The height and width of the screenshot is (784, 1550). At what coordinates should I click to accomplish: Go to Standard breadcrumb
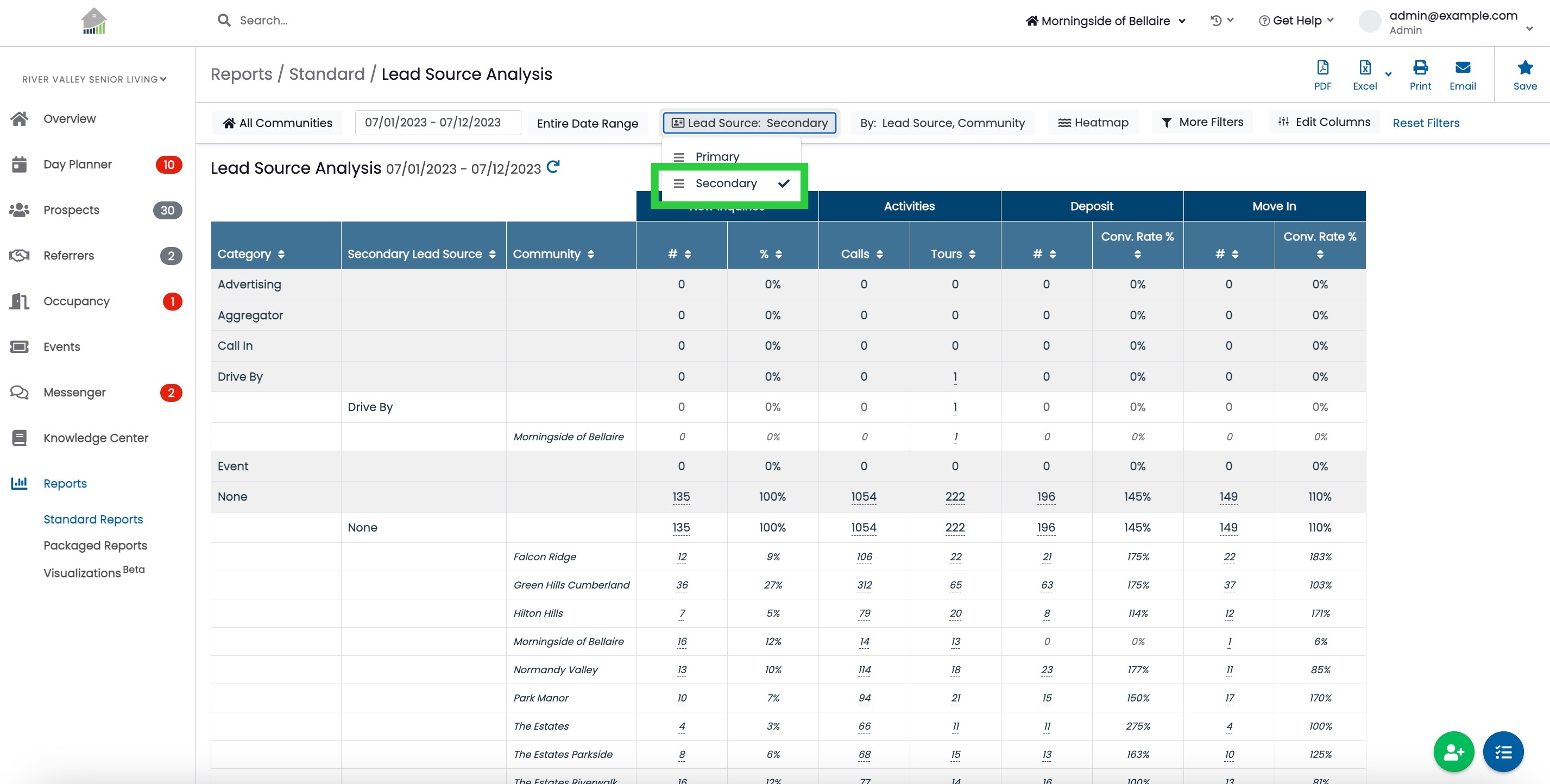pyautogui.click(x=327, y=74)
